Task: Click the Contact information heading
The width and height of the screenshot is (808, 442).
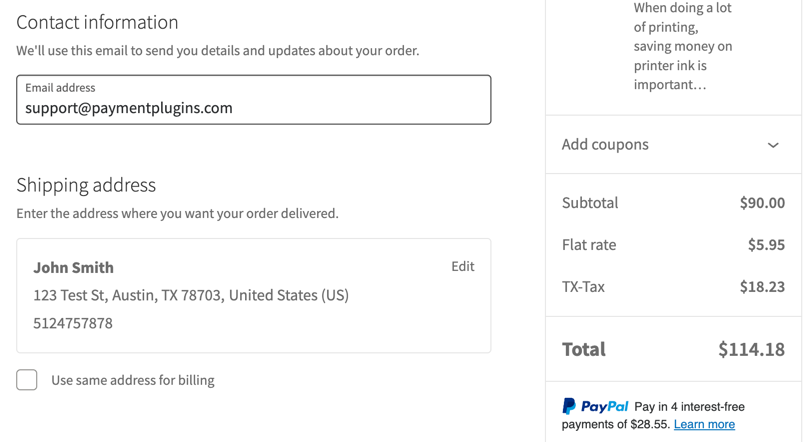Action: [97, 22]
